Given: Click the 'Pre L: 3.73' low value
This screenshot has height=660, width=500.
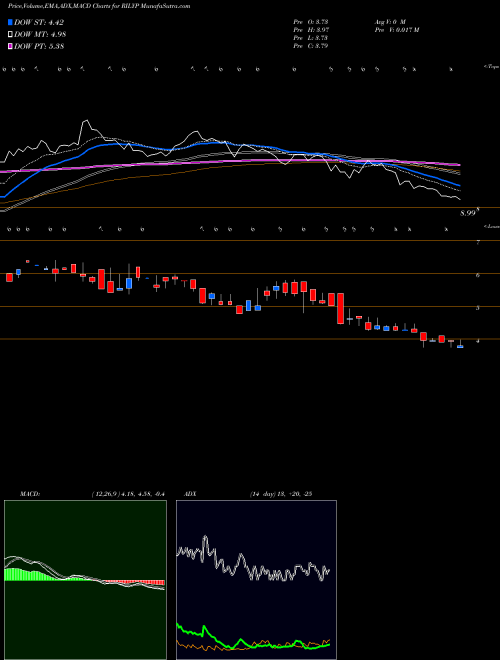Looking at the screenshot, I should coord(311,38).
